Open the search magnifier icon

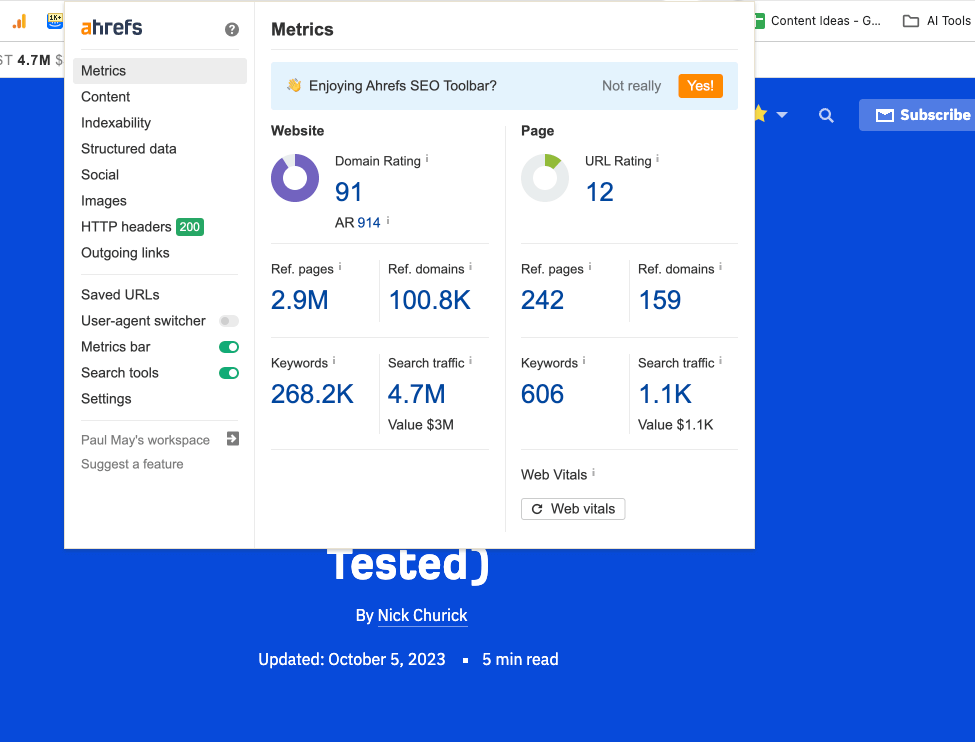pos(826,115)
